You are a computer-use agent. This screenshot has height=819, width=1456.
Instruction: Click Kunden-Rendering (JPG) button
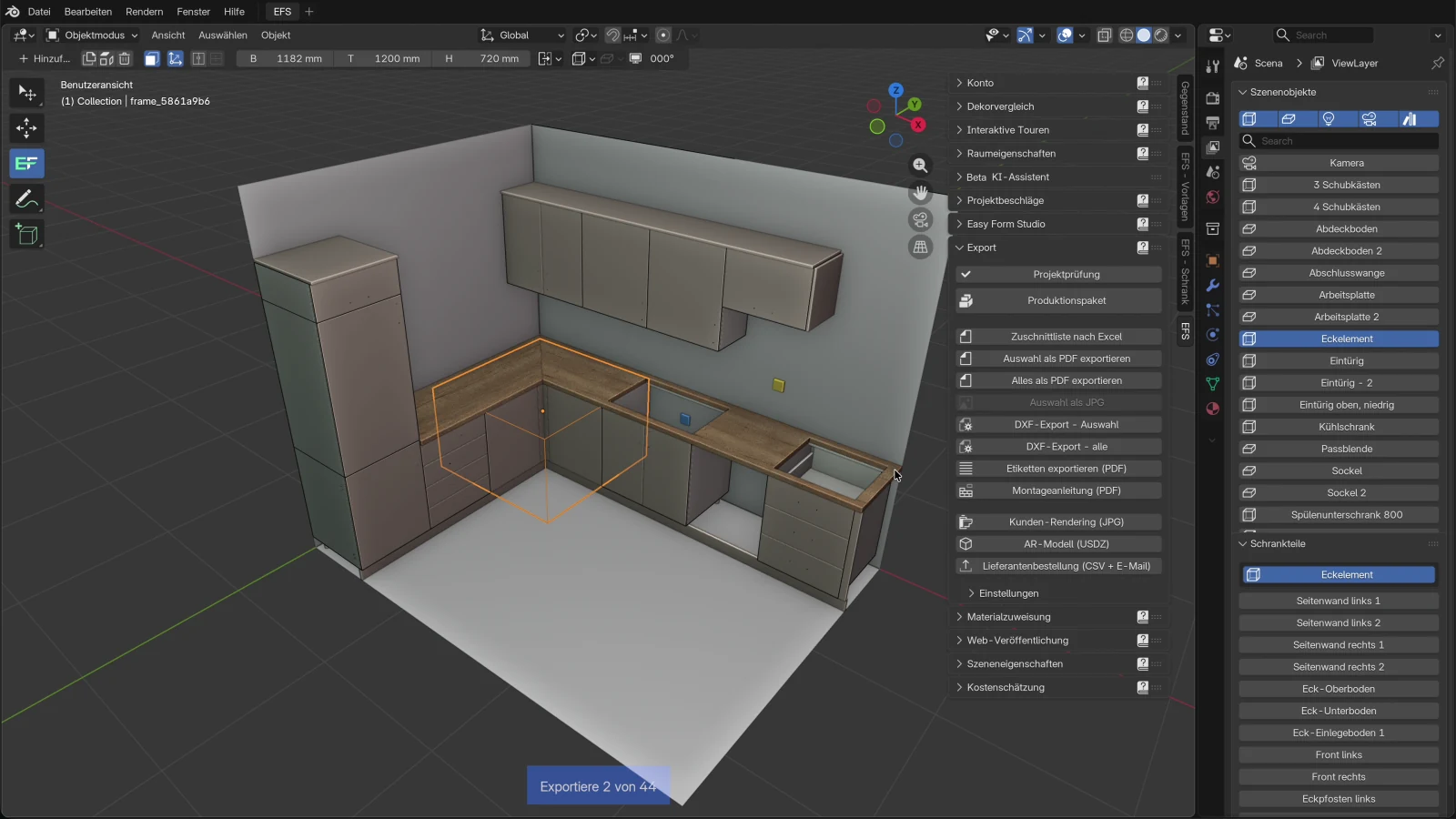[x=1058, y=522]
